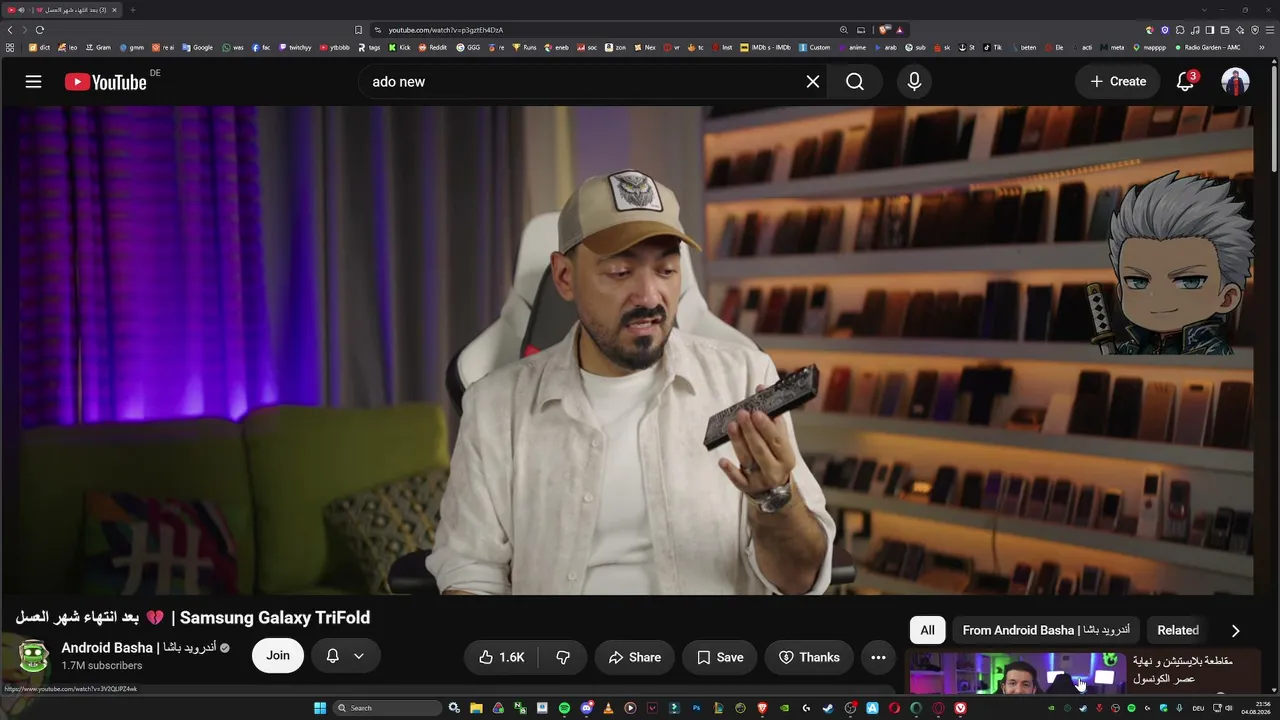The height and width of the screenshot is (720, 1280).
Task: Reload the current page
Action: click(40, 30)
